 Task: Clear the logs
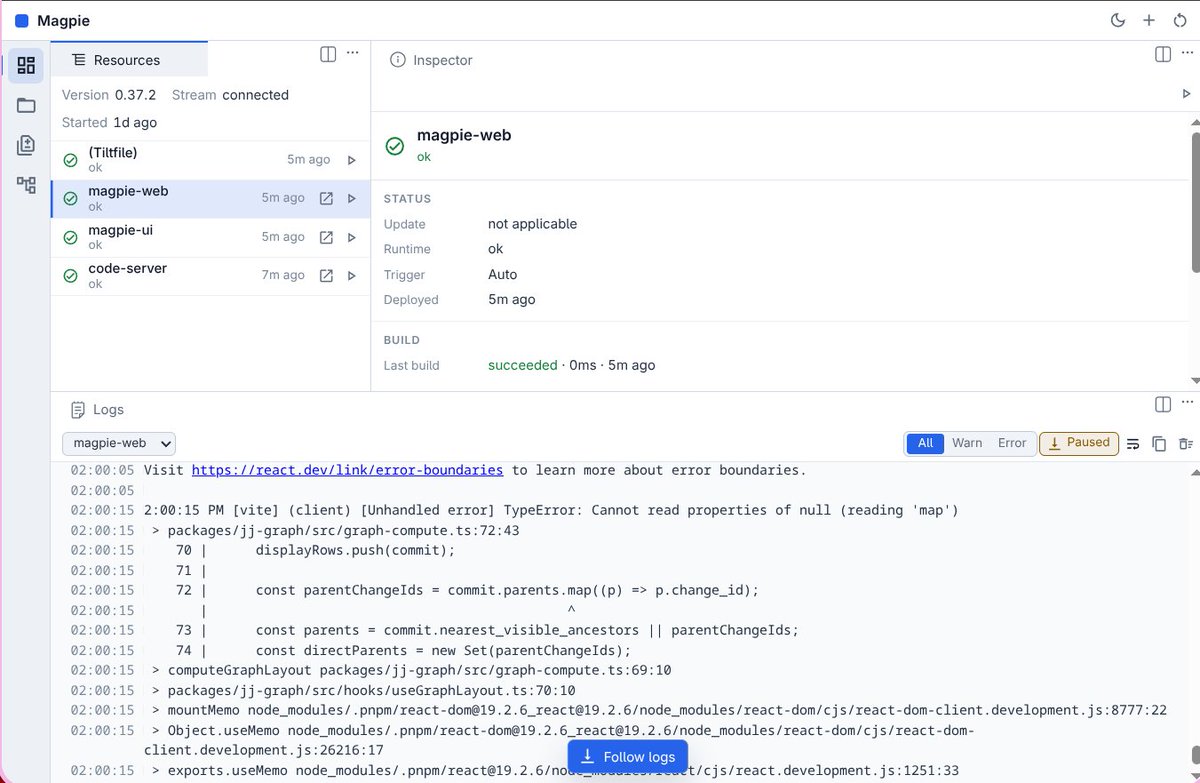pyautogui.click(x=1185, y=444)
